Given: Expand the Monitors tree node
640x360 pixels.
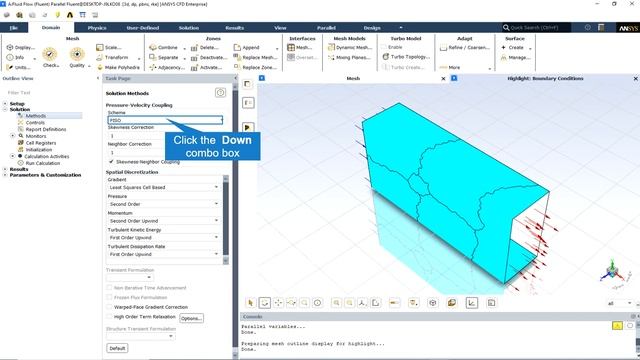Looking at the screenshot, I should (12, 136).
